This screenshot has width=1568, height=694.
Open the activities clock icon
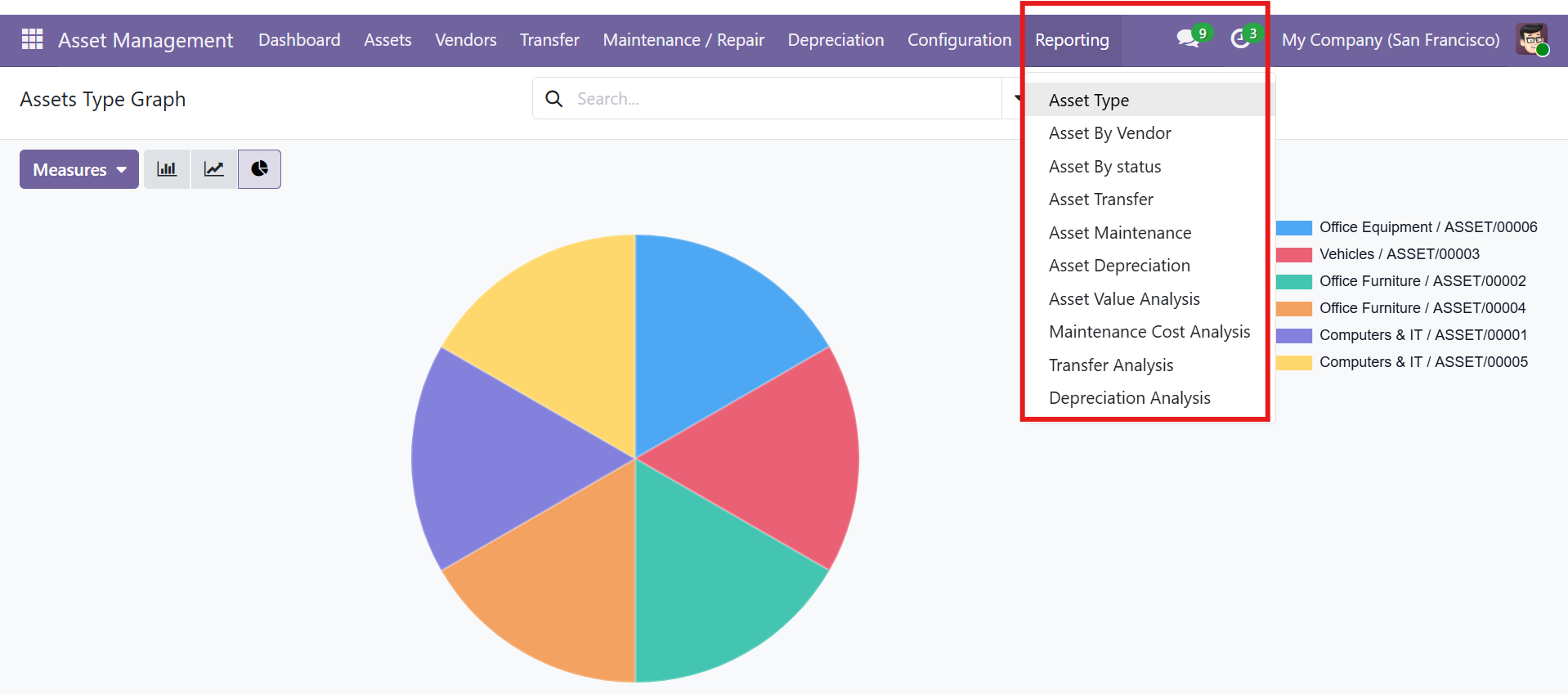pos(1240,39)
